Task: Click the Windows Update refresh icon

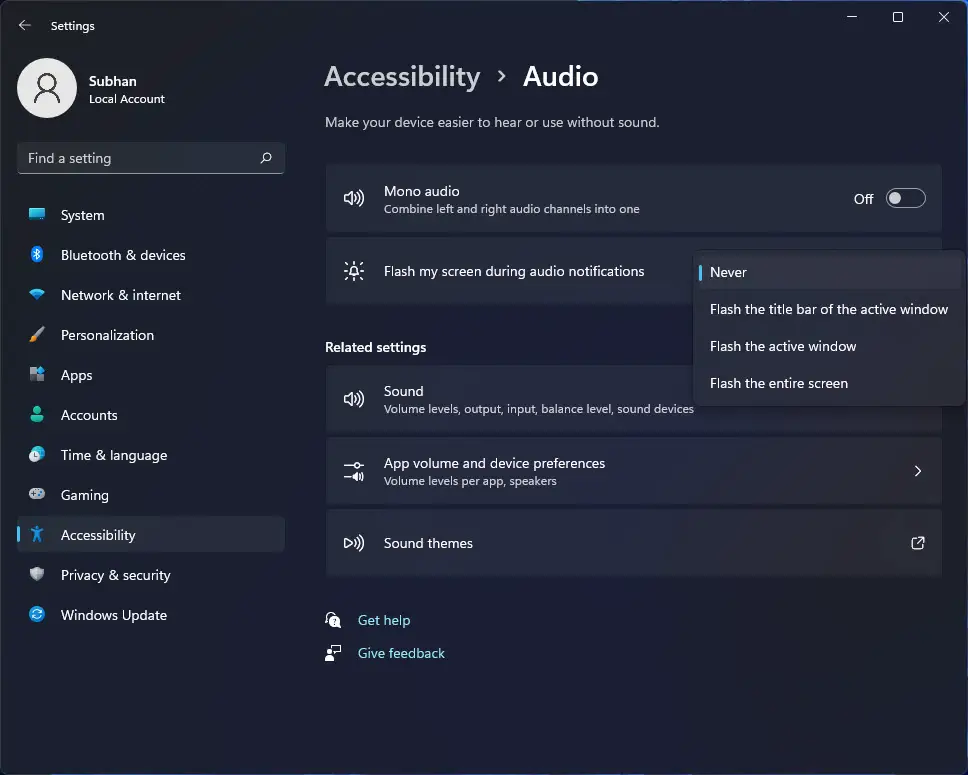Action: 37,614
